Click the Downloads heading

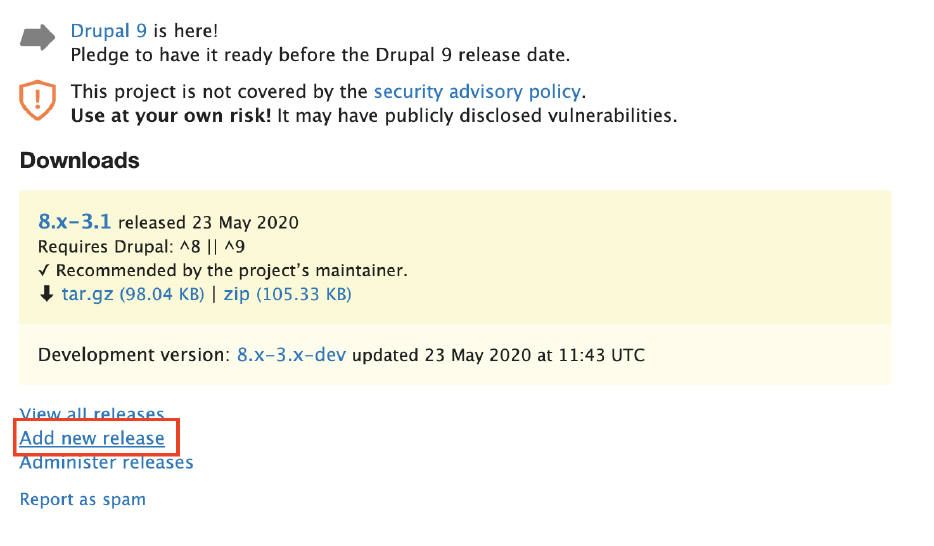pyautogui.click(x=80, y=160)
